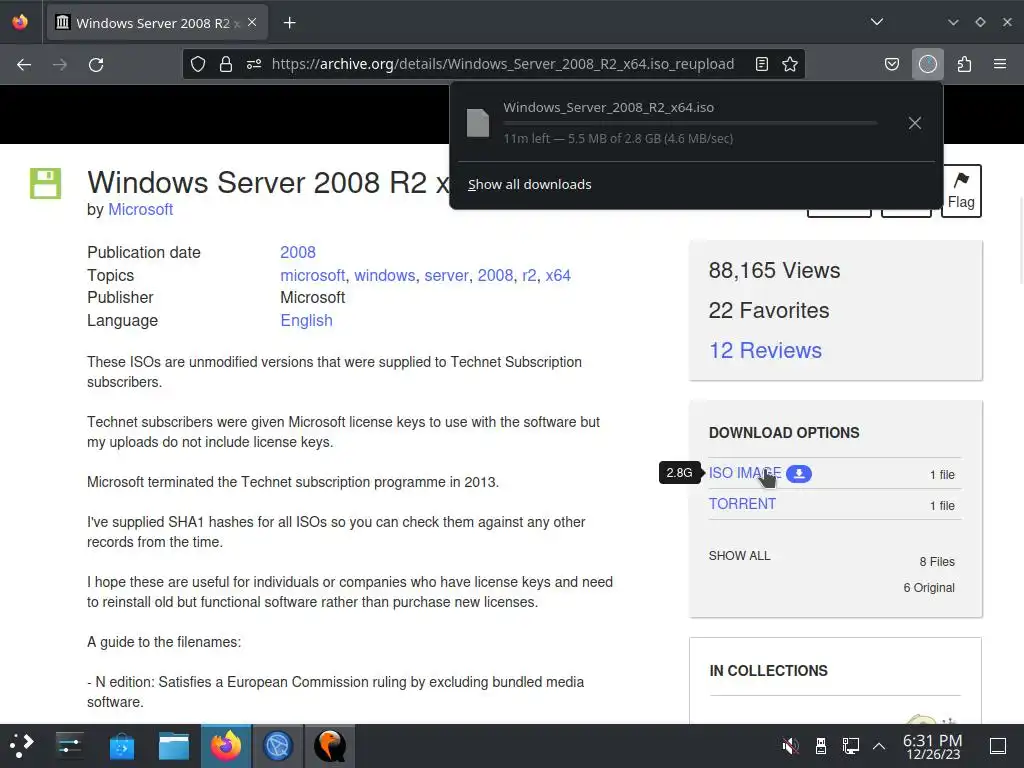Viewport: 1024px width, 768px height.
Task: Open the windows topic link
Action: [x=385, y=275]
